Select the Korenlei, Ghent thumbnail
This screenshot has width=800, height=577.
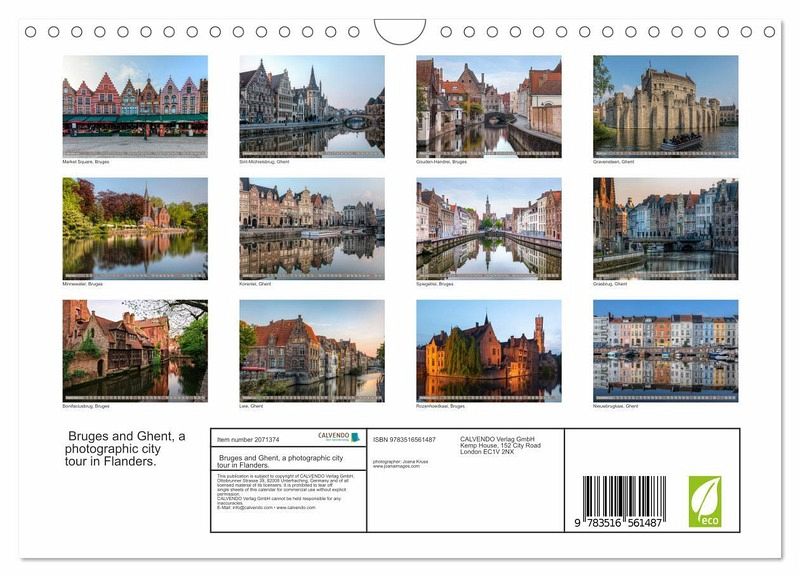311,228
